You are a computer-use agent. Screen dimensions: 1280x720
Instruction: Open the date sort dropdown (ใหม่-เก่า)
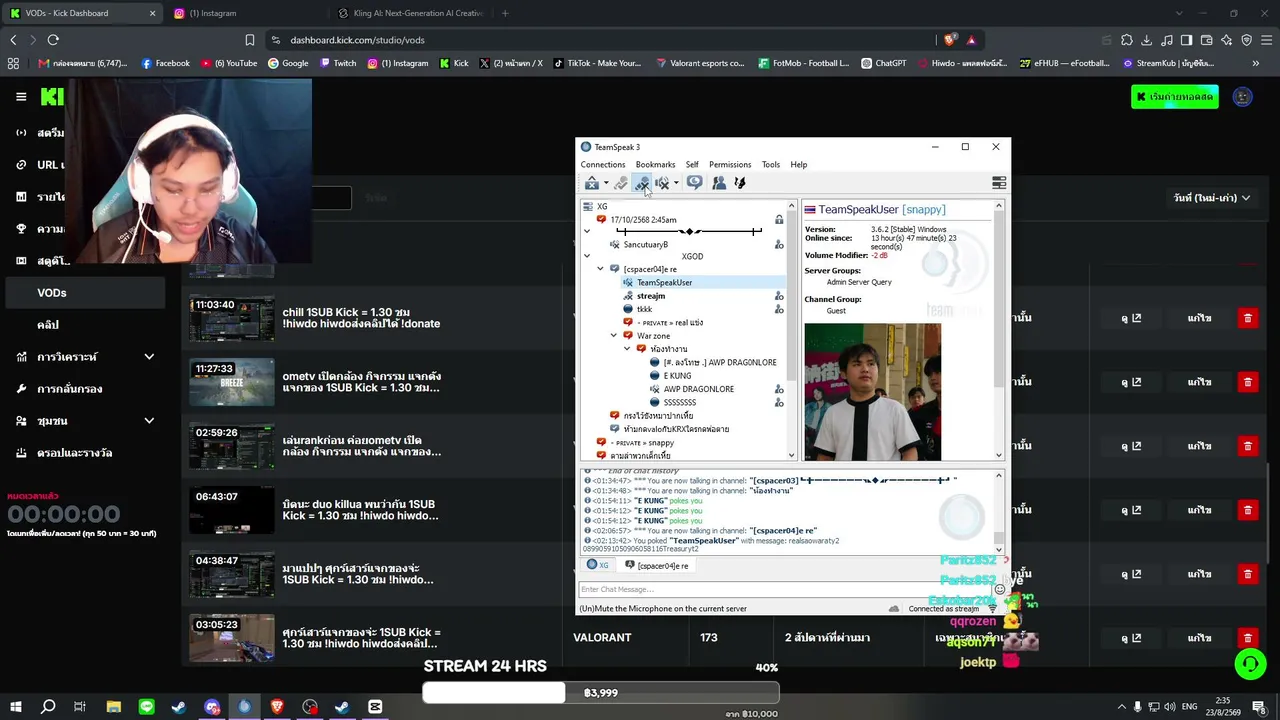(x=1212, y=198)
